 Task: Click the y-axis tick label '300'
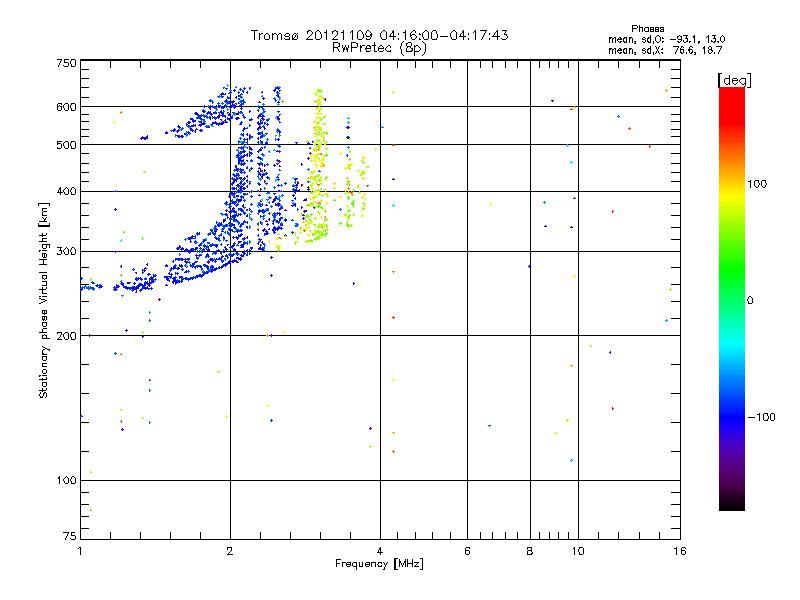(x=66, y=252)
